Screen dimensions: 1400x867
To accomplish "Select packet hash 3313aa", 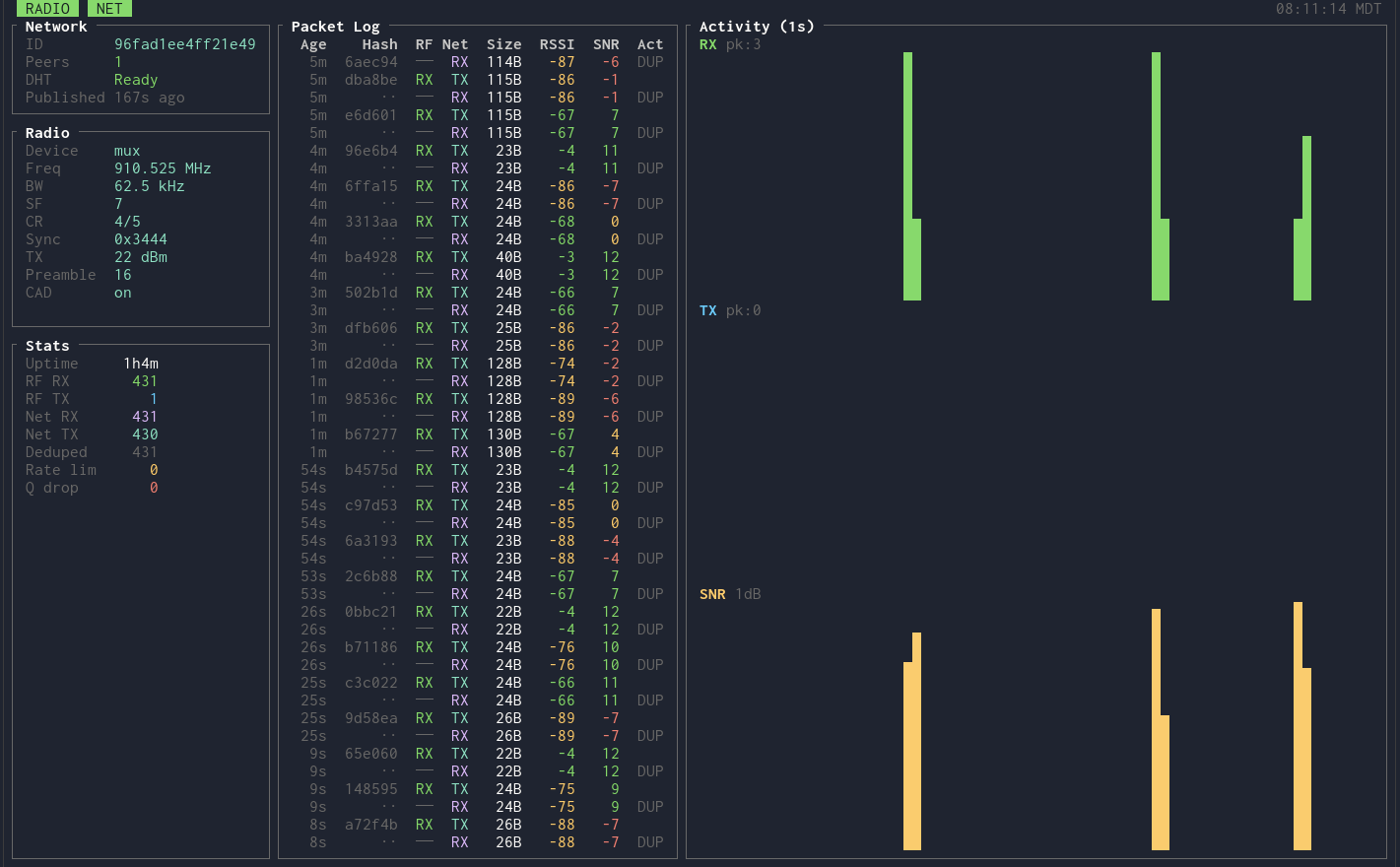I will 371,222.
